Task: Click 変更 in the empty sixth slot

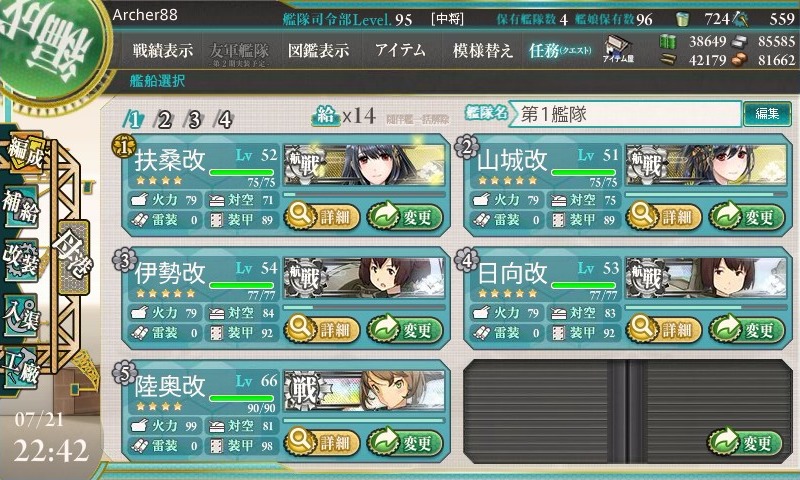Action: coord(745,443)
